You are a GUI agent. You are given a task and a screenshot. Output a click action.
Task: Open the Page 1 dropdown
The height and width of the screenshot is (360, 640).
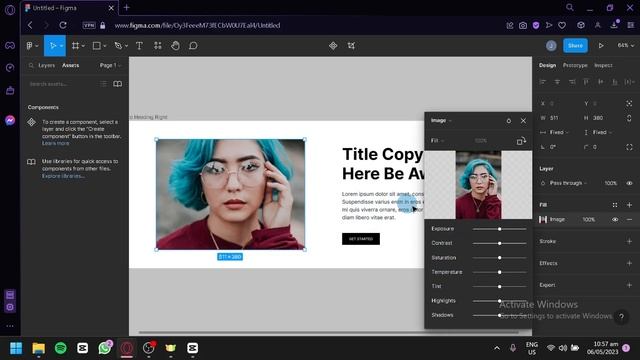click(x=111, y=65)
